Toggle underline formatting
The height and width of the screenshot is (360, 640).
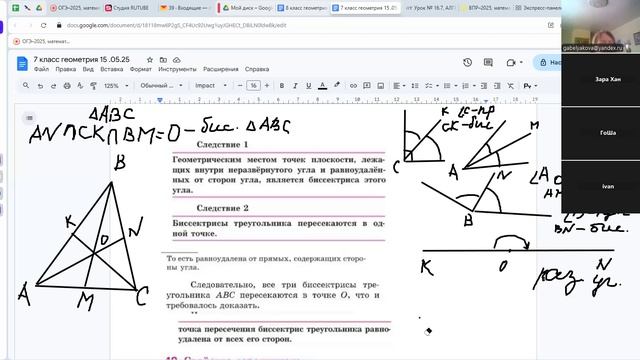click(x=309, y=86)
